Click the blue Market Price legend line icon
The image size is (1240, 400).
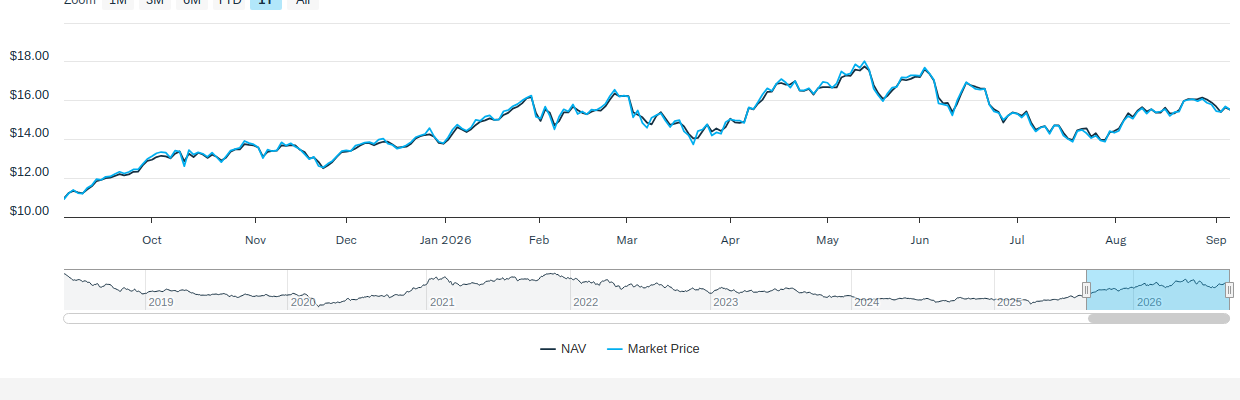tap(615, 349)
